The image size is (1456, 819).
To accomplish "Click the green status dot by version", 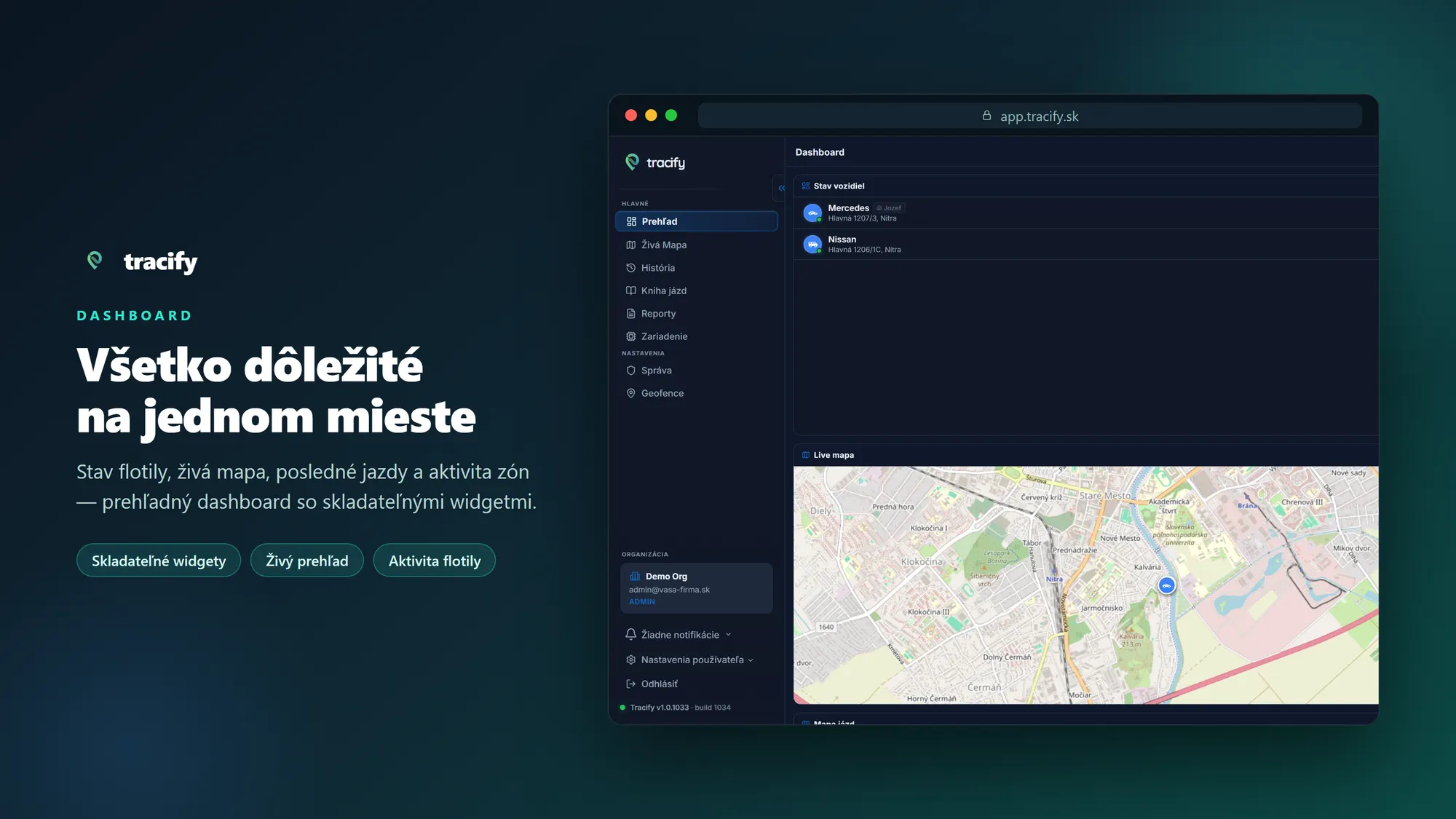I will [622, 708].
